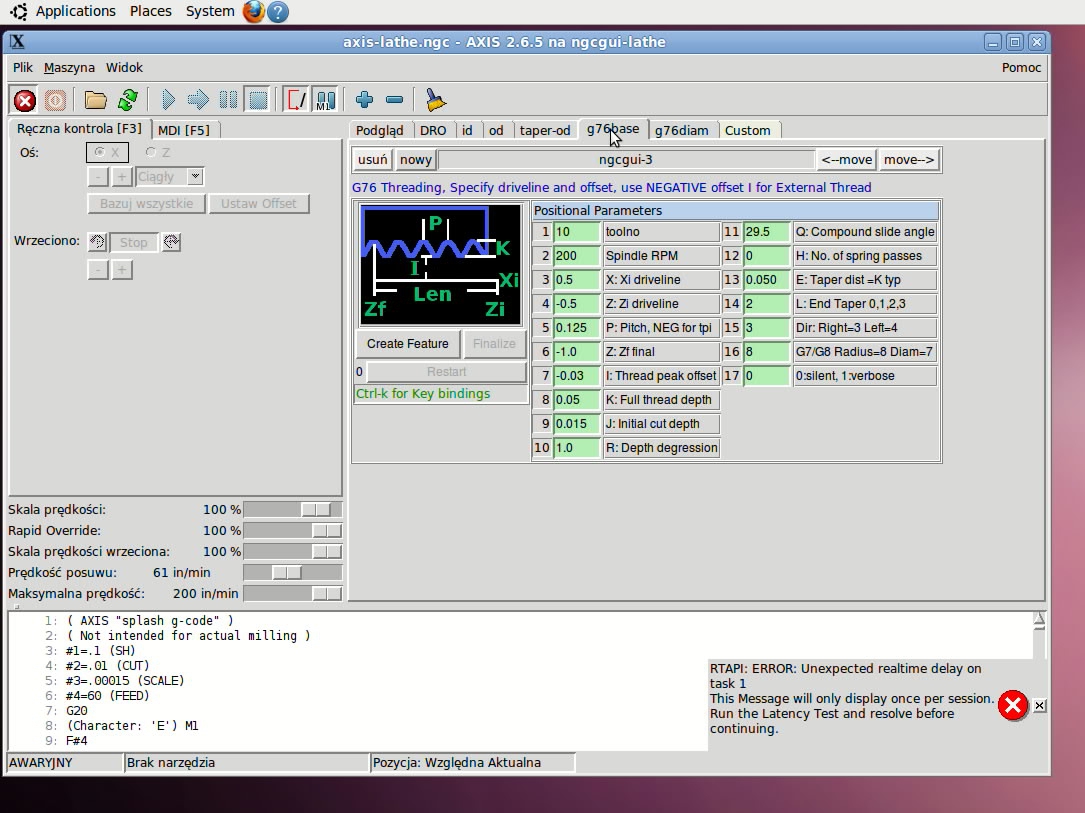Switch to Podgląd tab
Viewport: 1085px width, 813px height.
(x=379, y=130)
